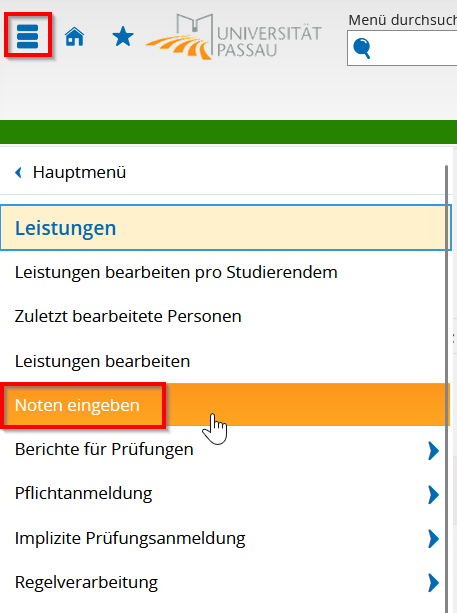457x613 pixels.
Task: Click the magnifier search icon
Action: 362,48
